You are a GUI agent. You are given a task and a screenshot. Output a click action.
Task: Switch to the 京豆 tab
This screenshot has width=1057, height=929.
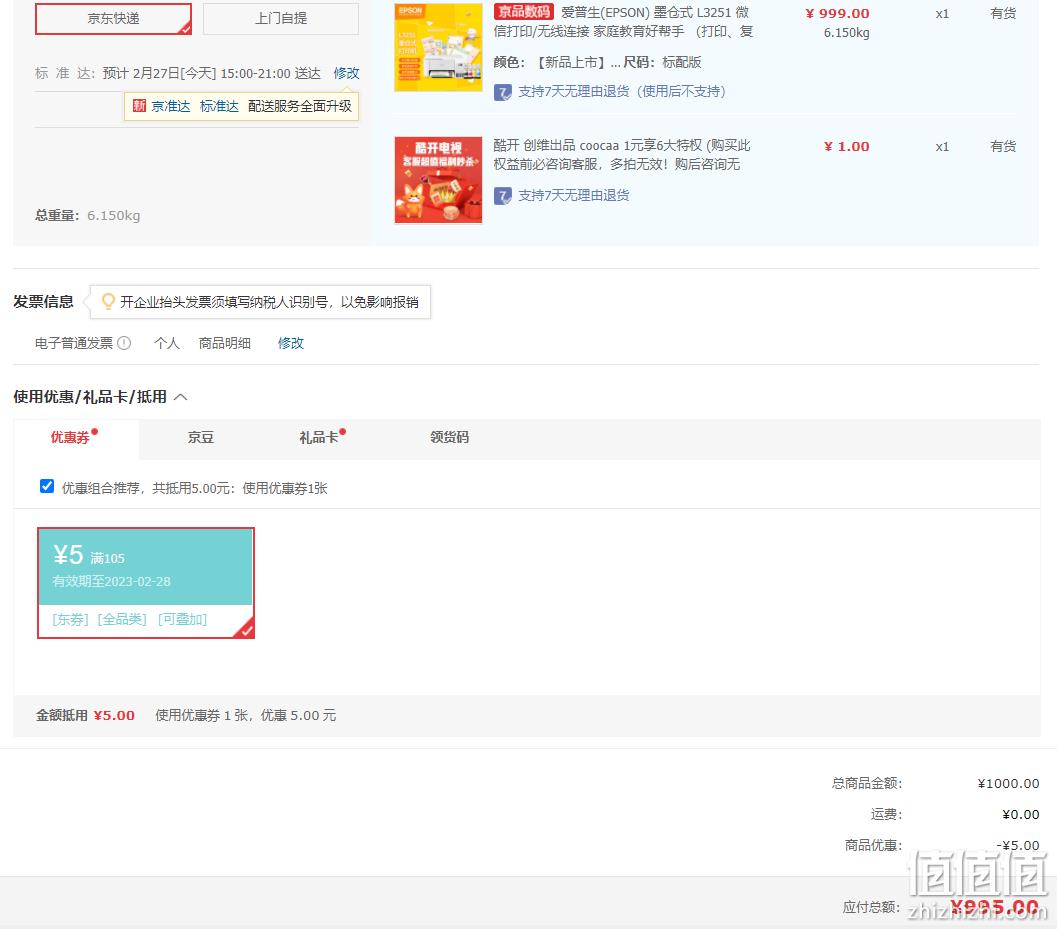click(200, 438)
